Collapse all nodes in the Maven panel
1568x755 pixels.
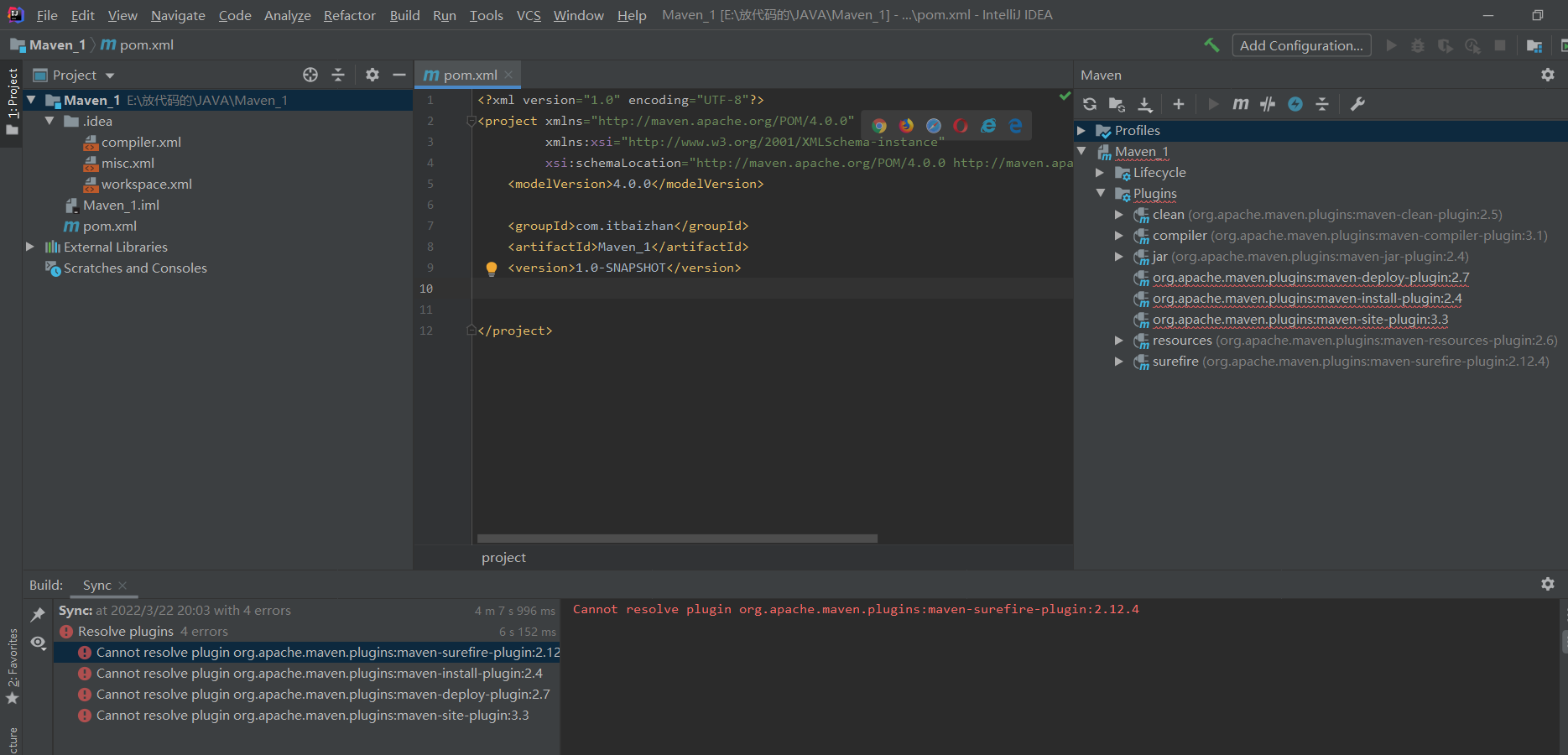pyautogui.click(x=1322, y=104)
